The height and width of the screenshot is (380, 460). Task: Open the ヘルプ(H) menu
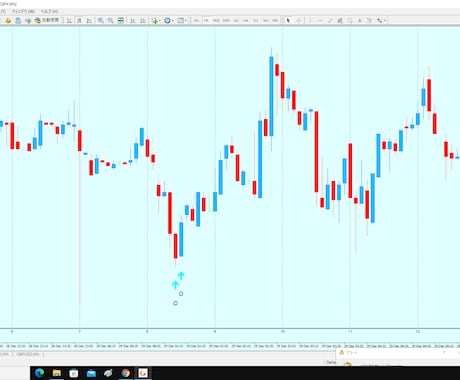coord(50,11)
